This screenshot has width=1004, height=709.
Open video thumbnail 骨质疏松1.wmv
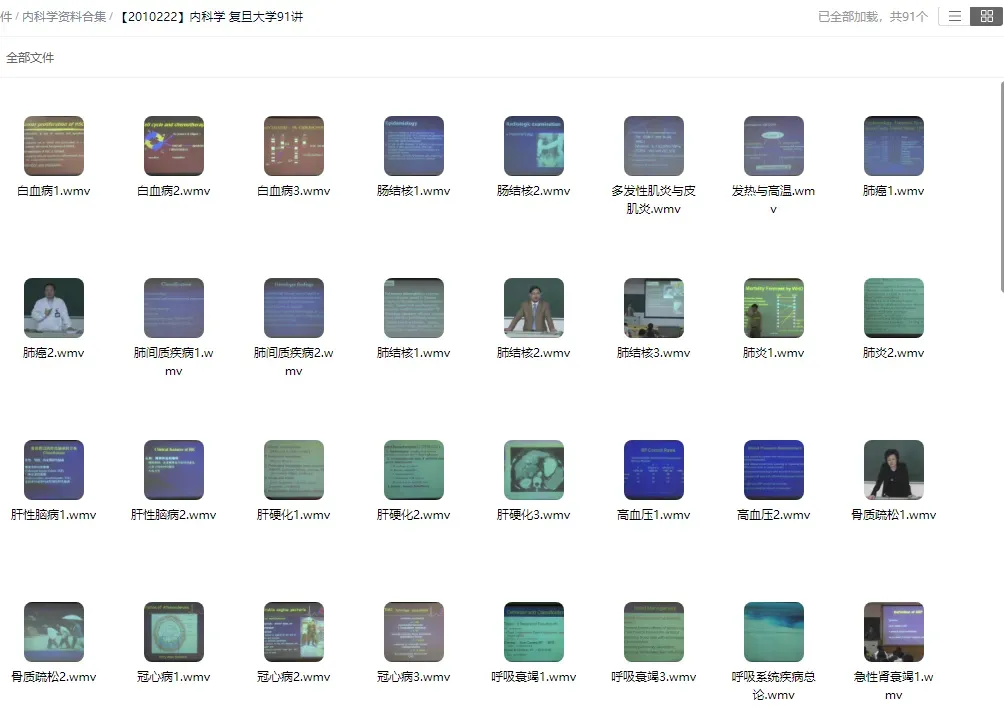pyautogui.click(x=894, y=470)
